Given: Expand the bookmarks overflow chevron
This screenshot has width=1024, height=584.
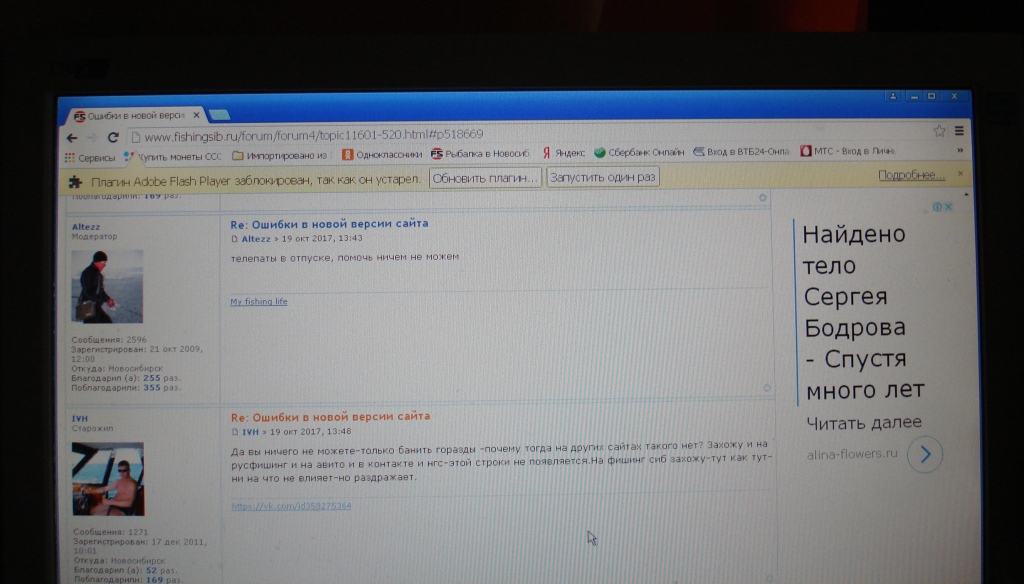Looking at the screenshot, I should [960, 151].
